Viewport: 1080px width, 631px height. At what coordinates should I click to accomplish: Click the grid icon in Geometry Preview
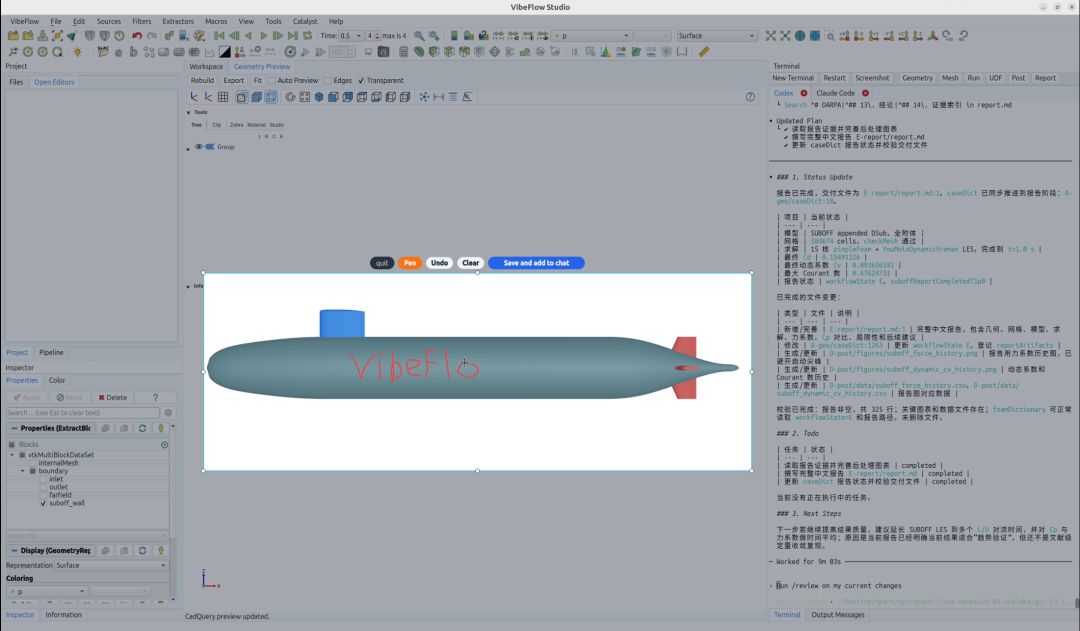[x=223, y=97]
